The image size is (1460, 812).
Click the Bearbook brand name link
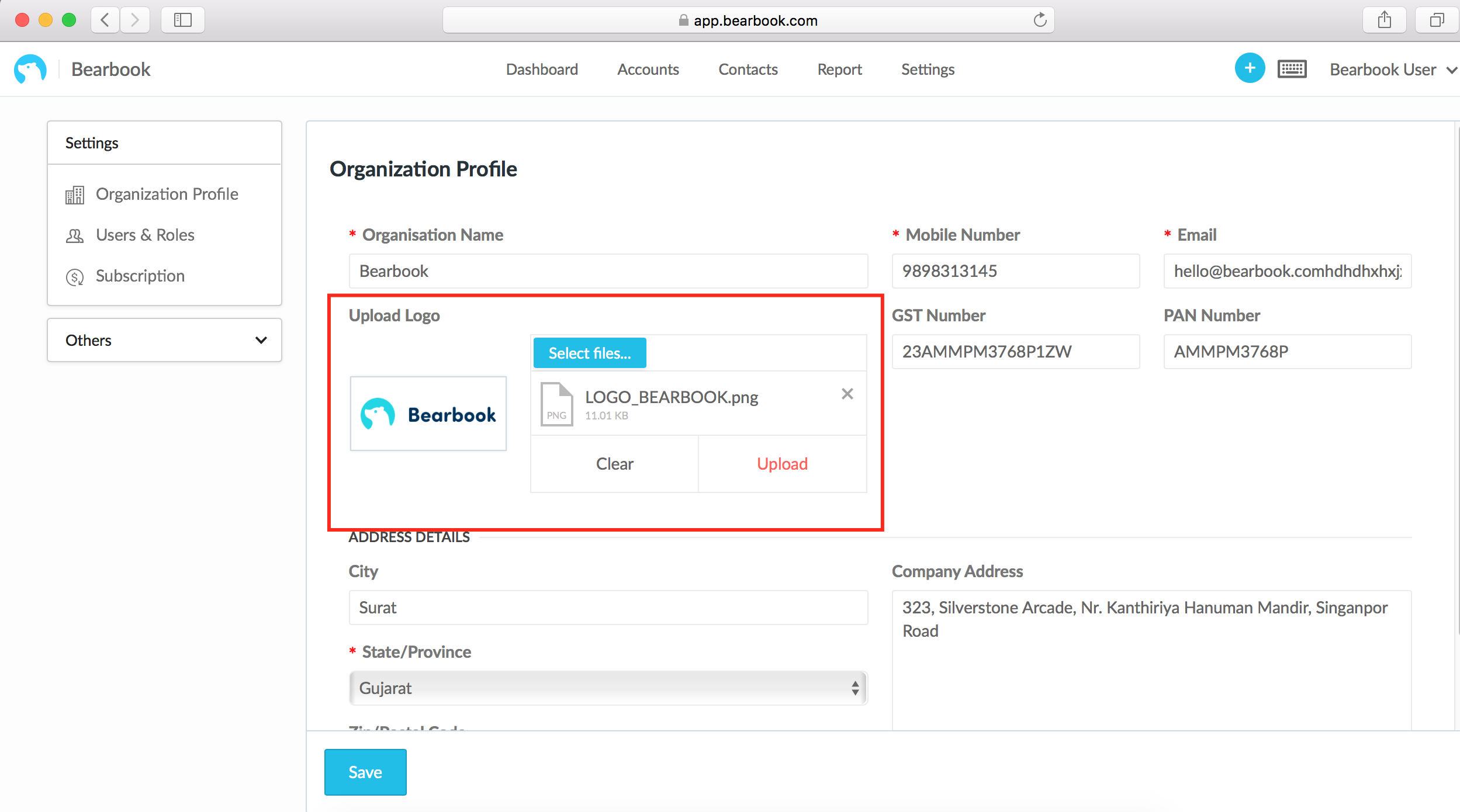point(111,70)
